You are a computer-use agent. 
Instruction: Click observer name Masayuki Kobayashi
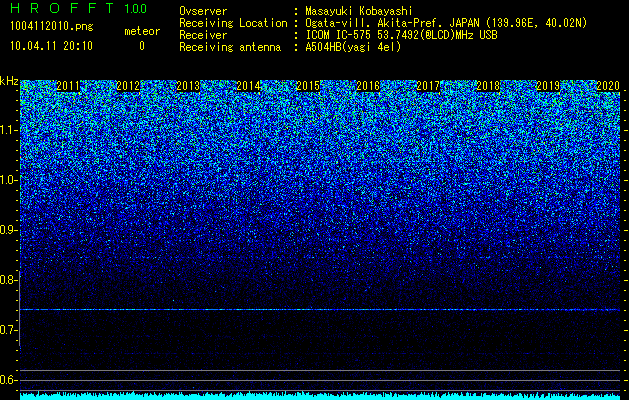point(359,11)
